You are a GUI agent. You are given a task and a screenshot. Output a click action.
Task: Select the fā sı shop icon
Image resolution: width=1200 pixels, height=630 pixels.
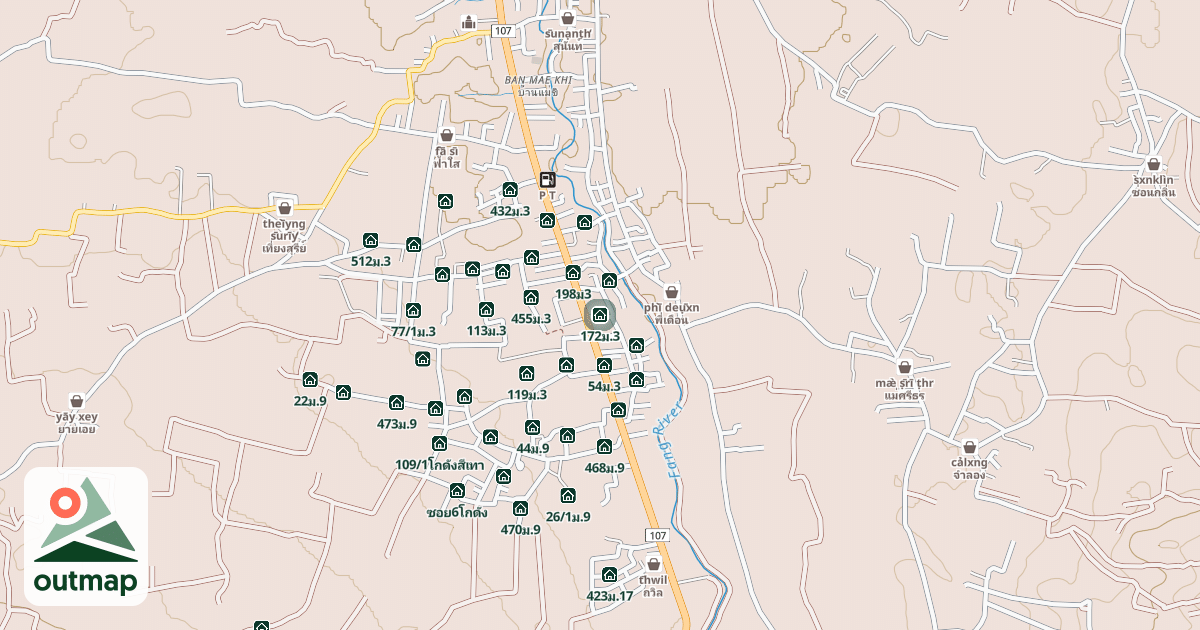446,135
